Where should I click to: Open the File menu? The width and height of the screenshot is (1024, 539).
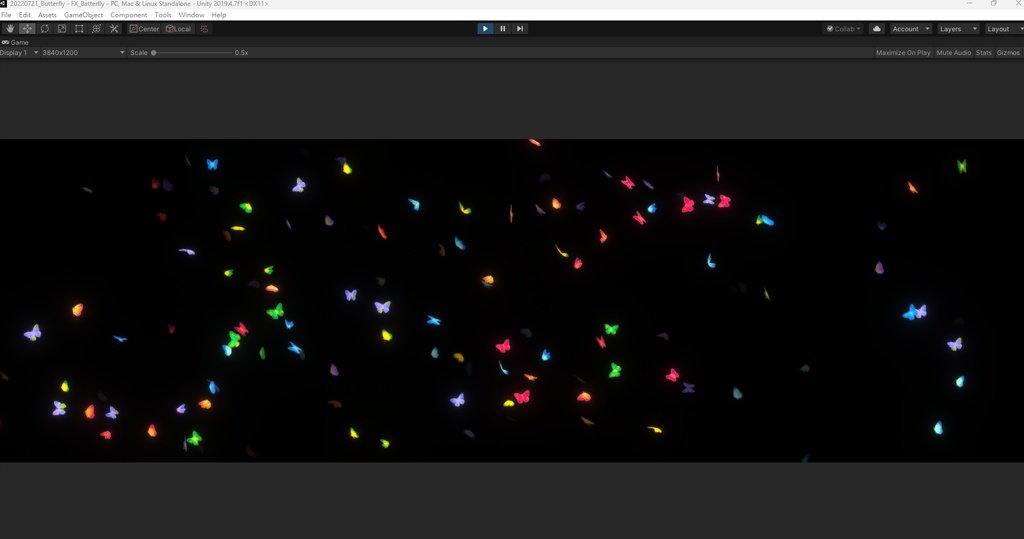click(6, 15)
